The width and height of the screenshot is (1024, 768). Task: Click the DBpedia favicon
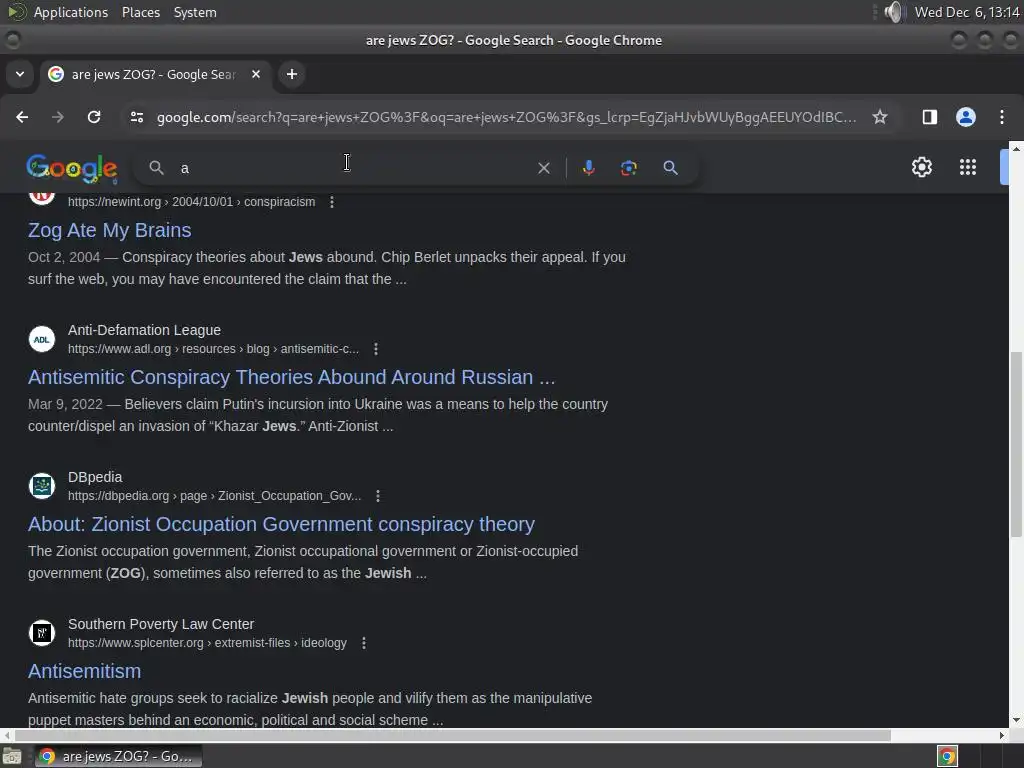coord(42,486)
